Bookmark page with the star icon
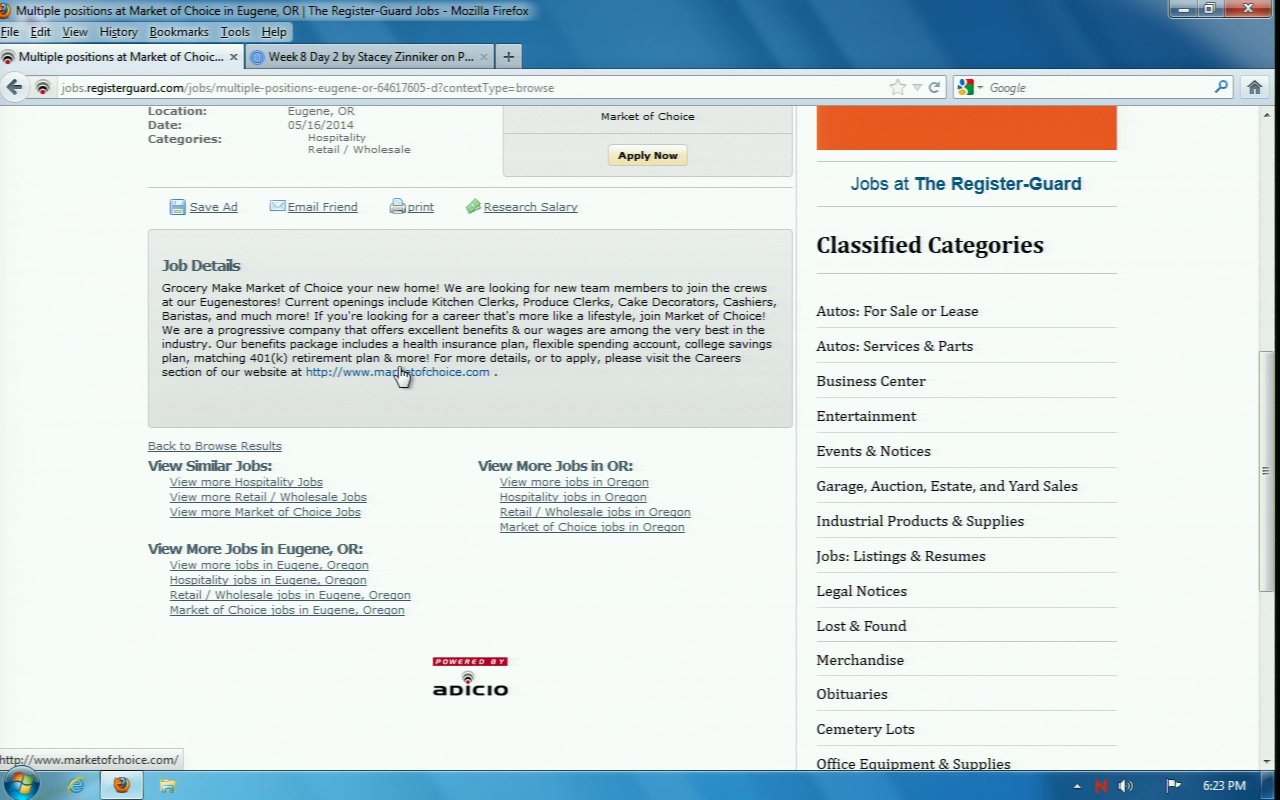This screenshot has width=1280, height=800. tap(897, 88)
